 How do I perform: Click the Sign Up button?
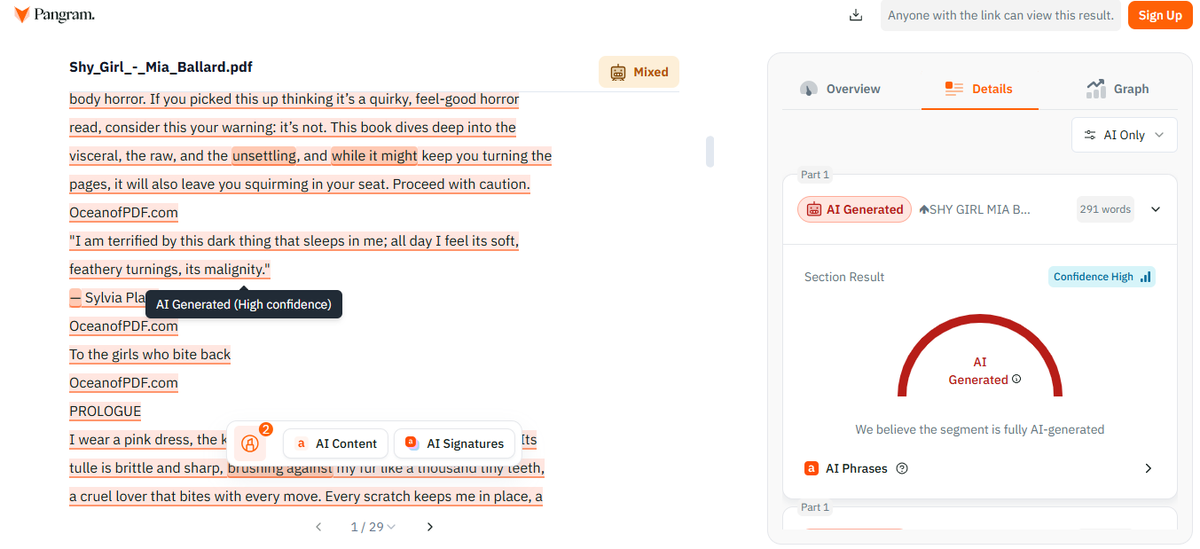[x=1159, y=15]
